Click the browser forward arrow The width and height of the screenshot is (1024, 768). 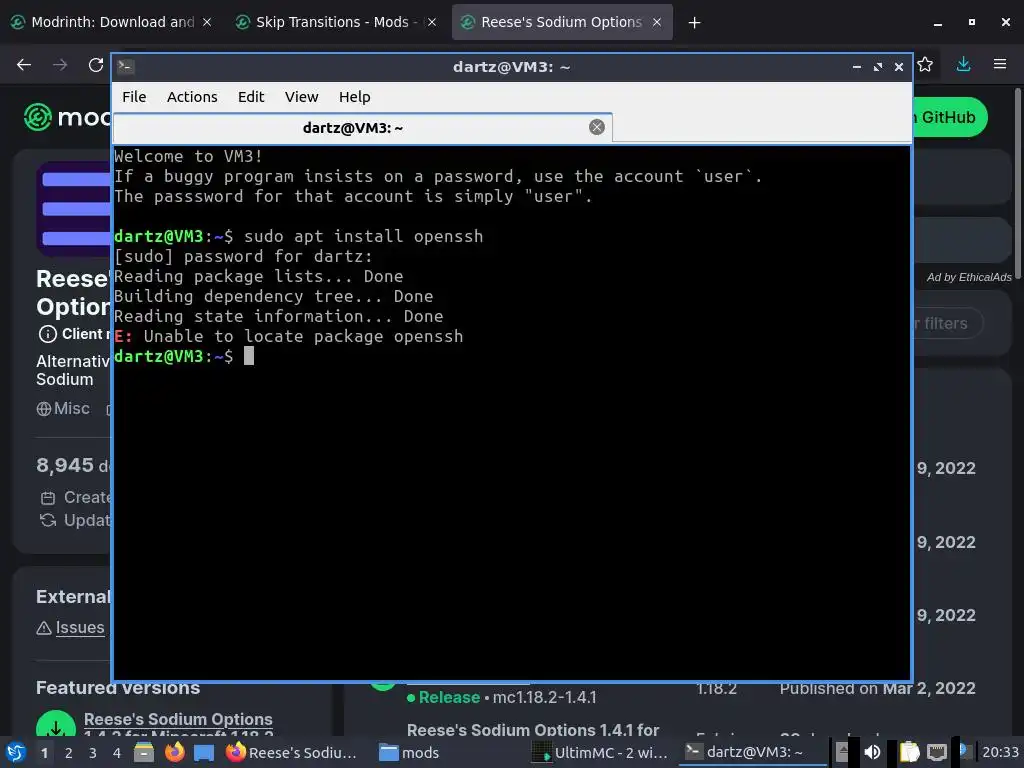60,65
